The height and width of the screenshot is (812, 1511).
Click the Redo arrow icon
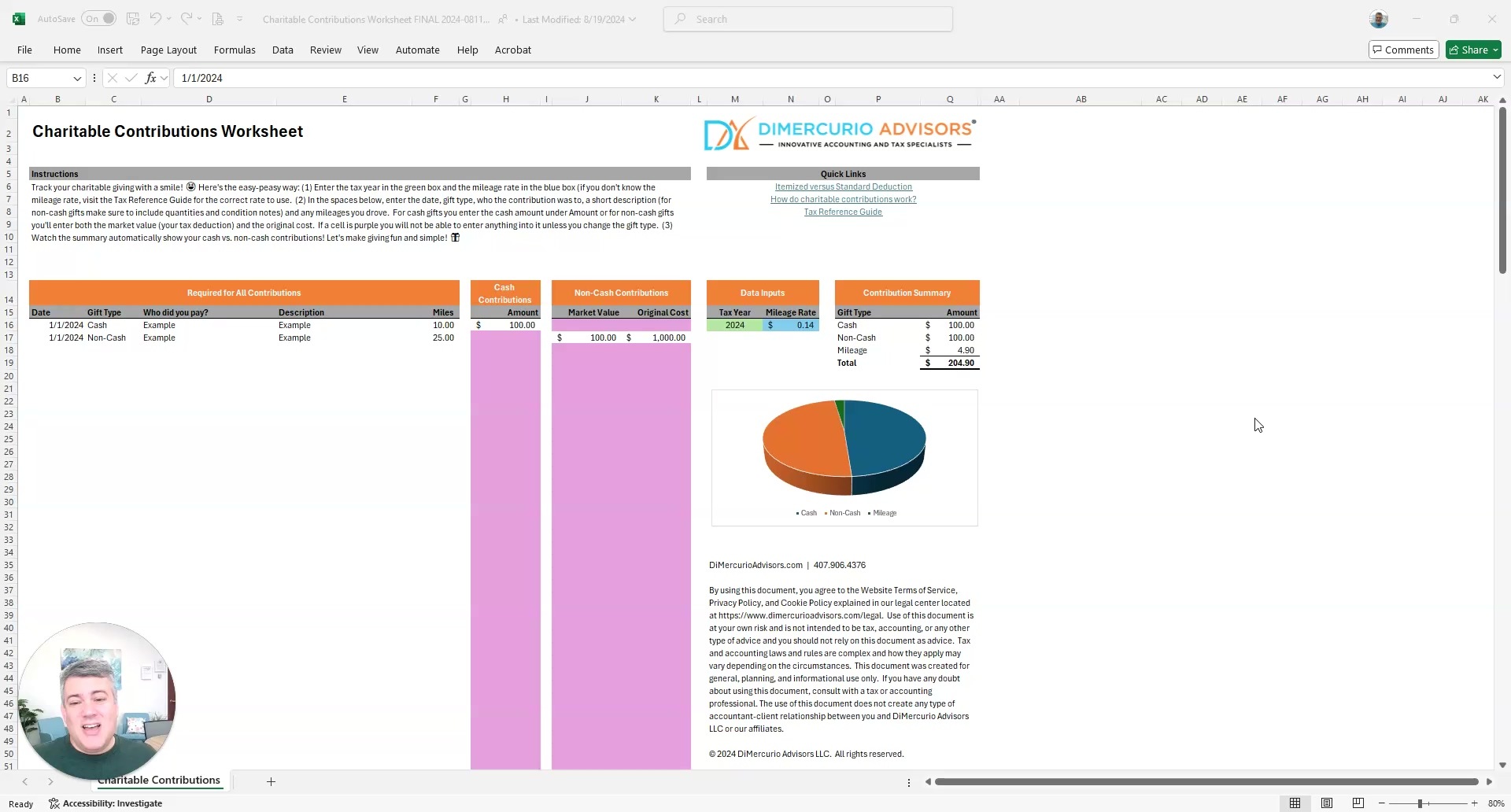click(x=187, y=19)
